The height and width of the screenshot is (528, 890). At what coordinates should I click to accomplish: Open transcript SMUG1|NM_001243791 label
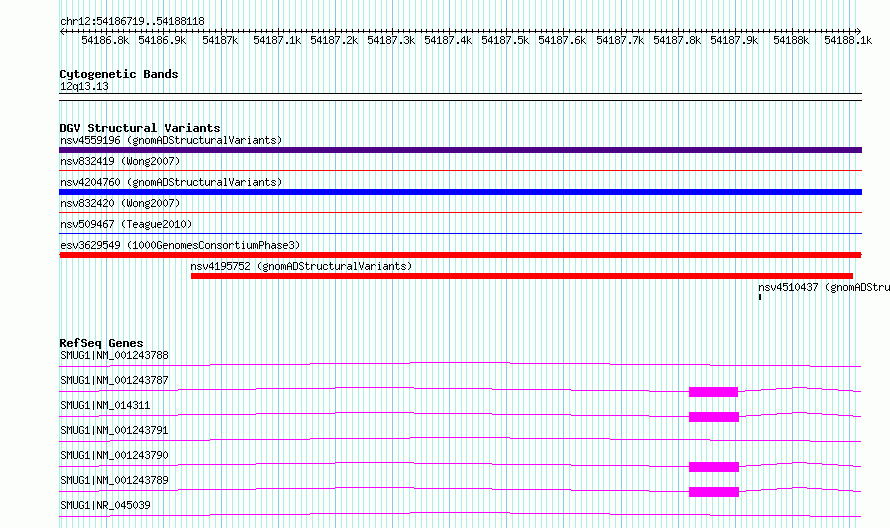[114, 430]
